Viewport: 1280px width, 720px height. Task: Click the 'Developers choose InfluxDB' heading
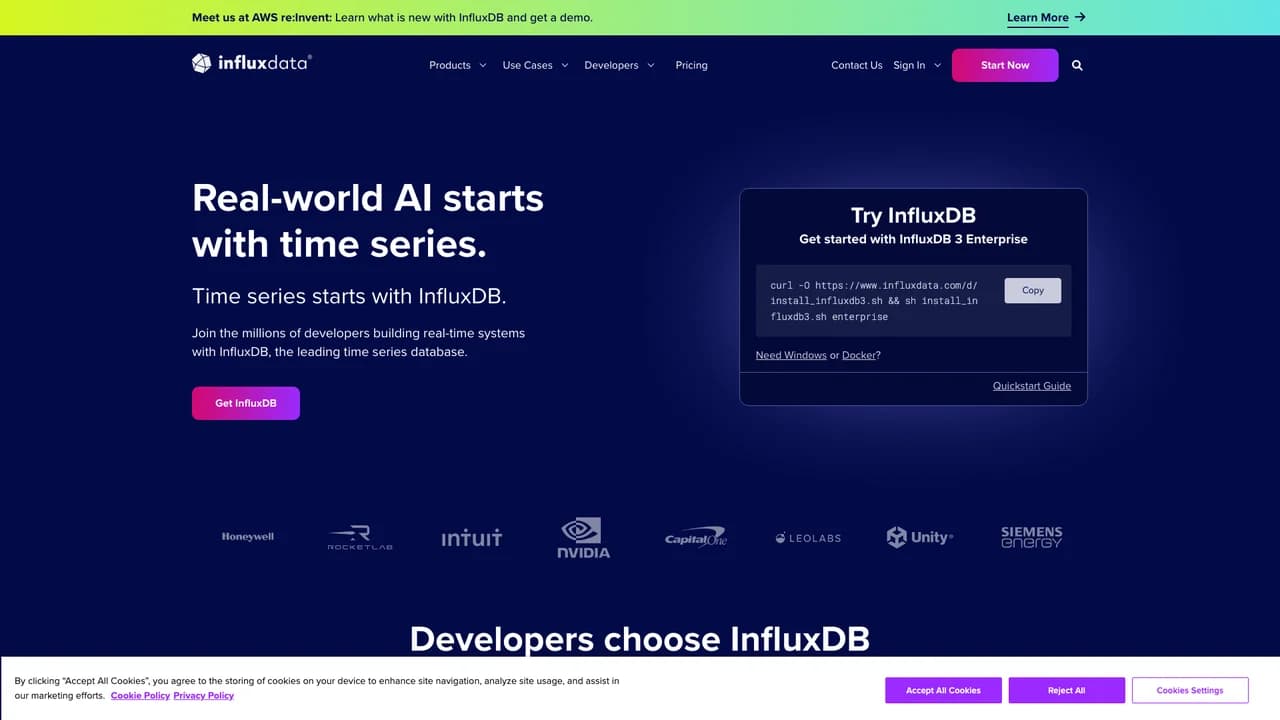pos(640,639)
